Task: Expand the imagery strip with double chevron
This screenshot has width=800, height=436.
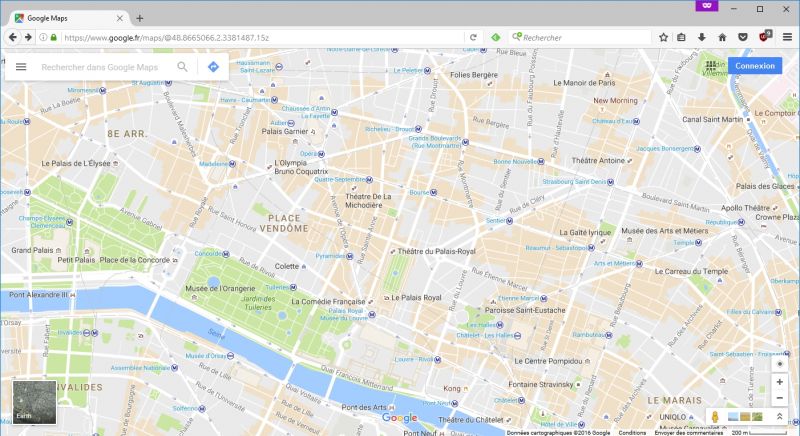Action: pos(780,417)
